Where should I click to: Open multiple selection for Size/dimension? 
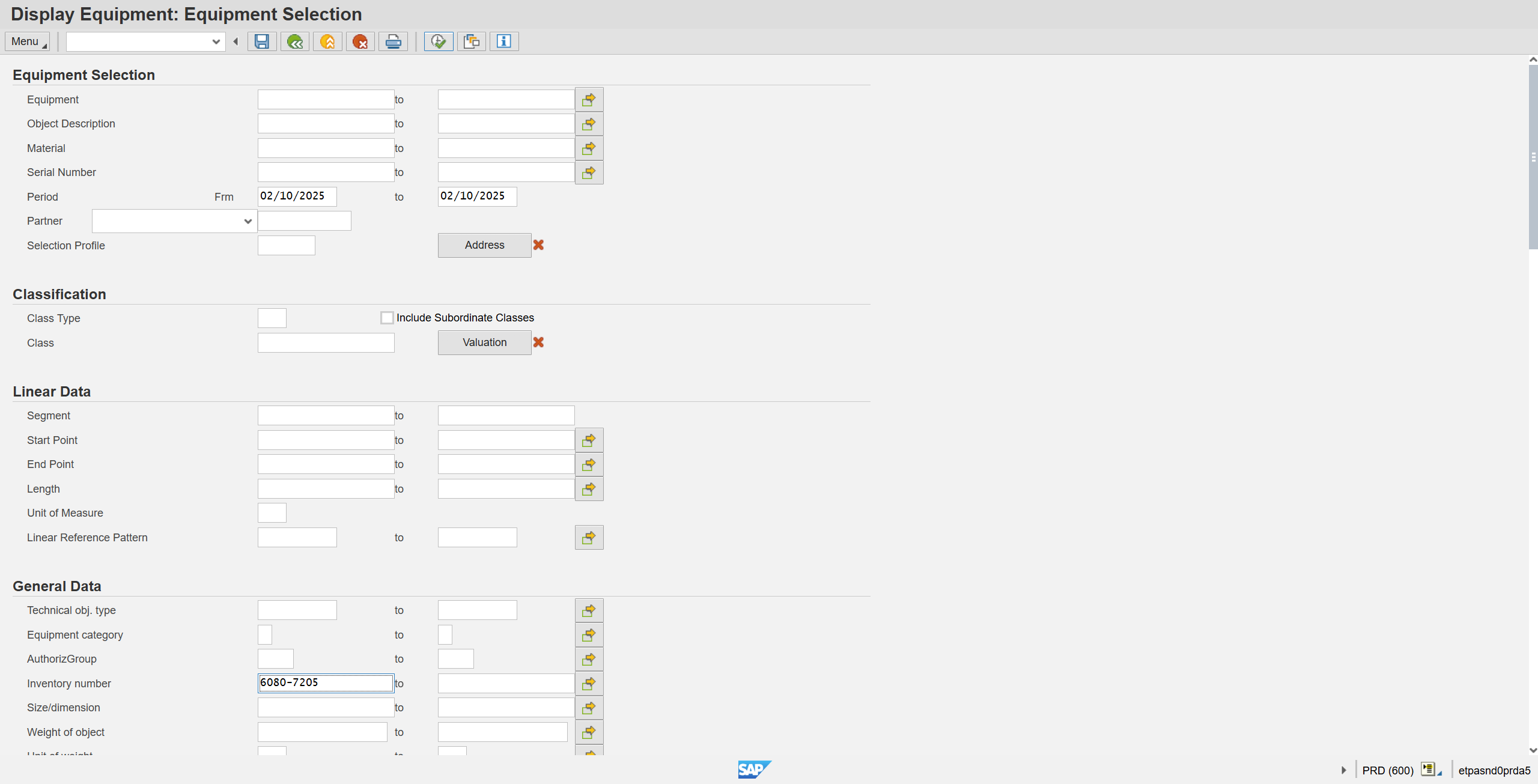pos(589,708)
